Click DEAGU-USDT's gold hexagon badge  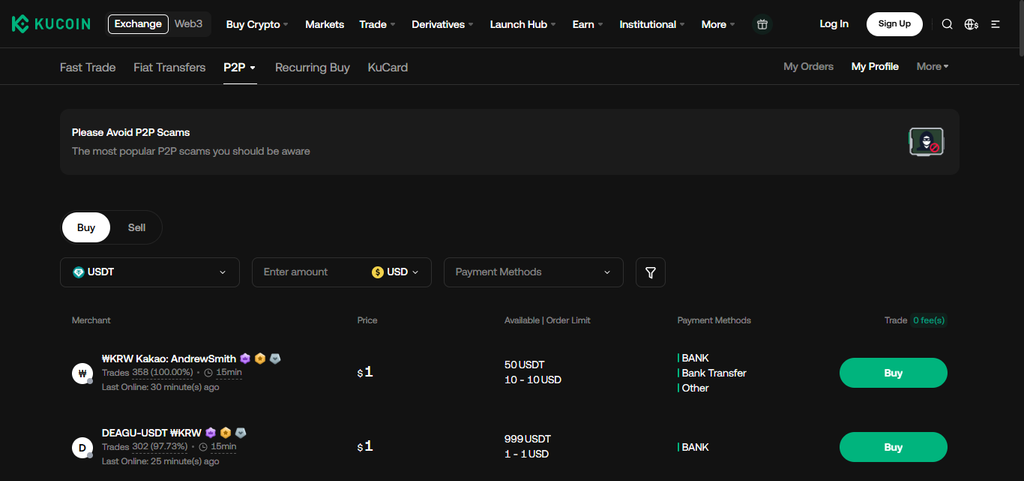225,432
